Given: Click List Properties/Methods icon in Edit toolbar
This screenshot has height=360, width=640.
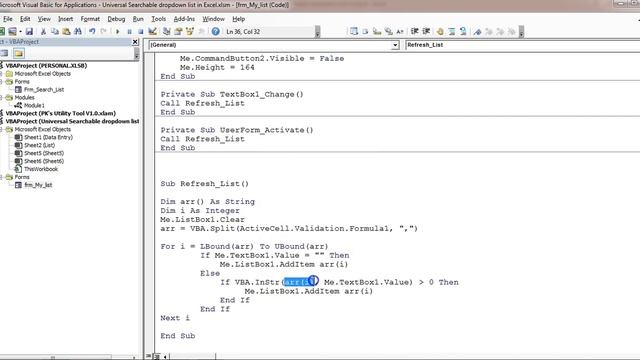Looking at the screenshot, I should tap(353, 31).
